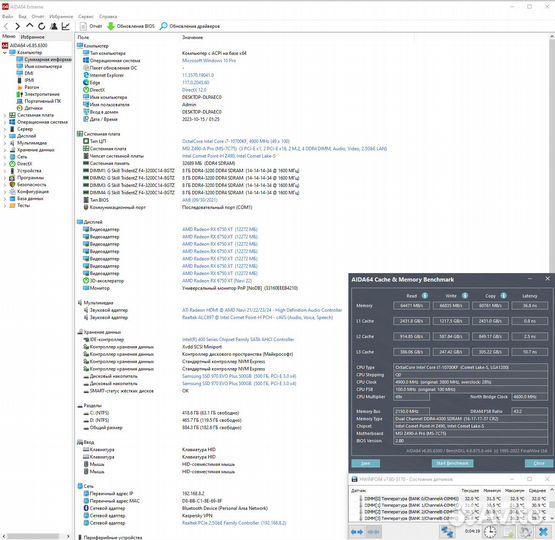The height and width of the screenshot is (540, 555).
Task: Click the Back navigation arrow in toolbar
Action: coord(6,26)
